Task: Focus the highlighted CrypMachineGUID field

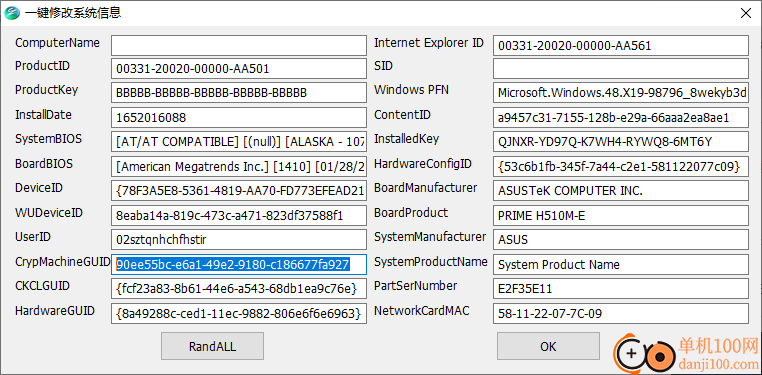Action: [x=239, y=264]
